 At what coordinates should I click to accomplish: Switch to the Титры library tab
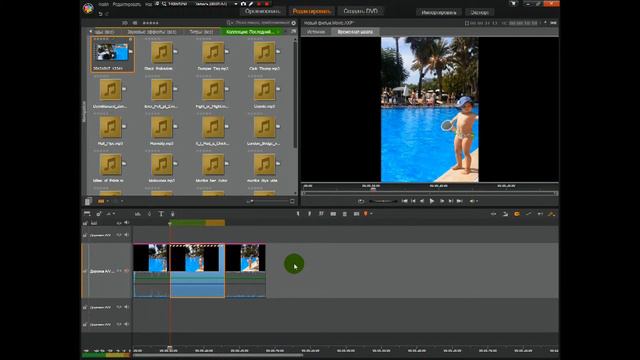201,32
